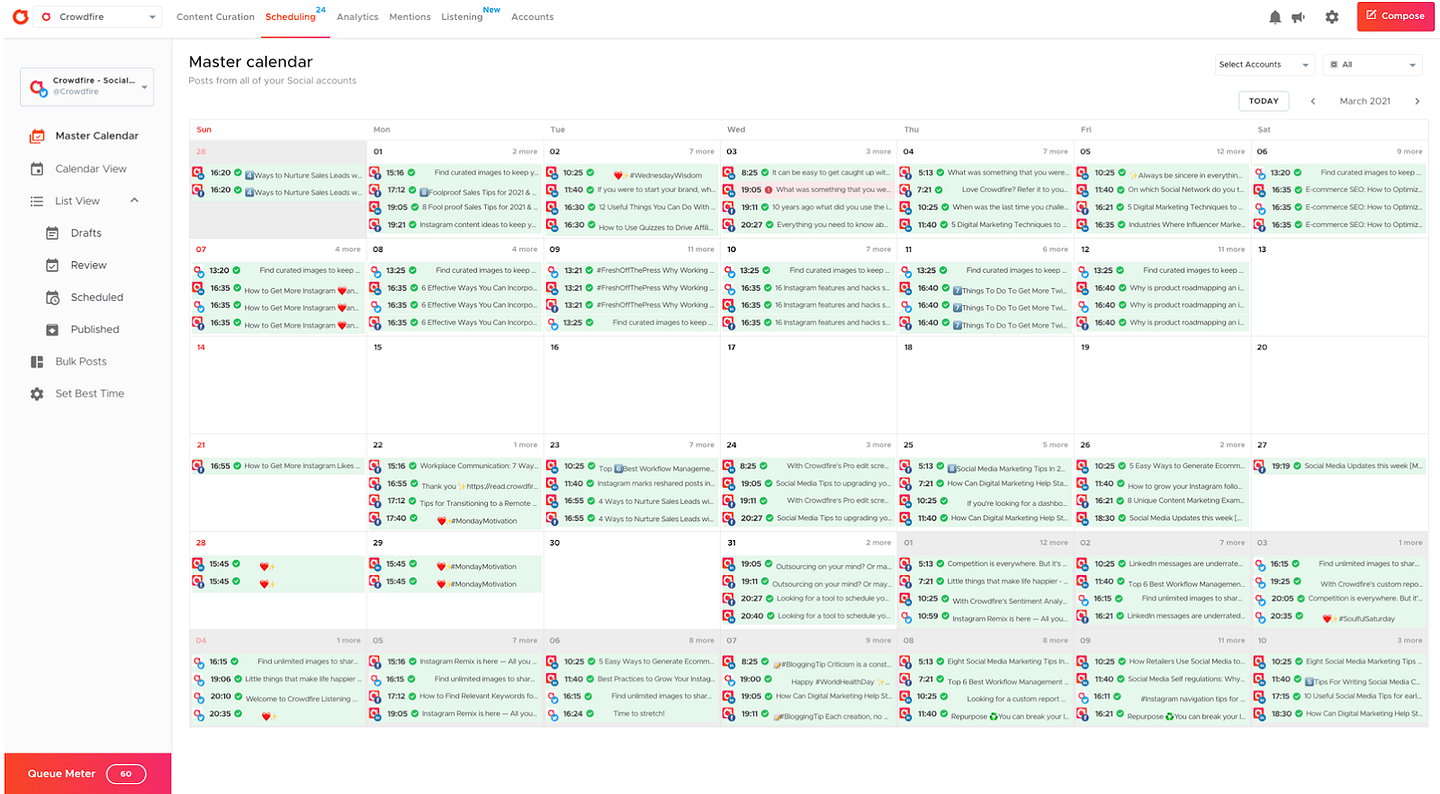Select the Scheduling tab
The width and height of the screenshot is (1440, 794).
291,17
